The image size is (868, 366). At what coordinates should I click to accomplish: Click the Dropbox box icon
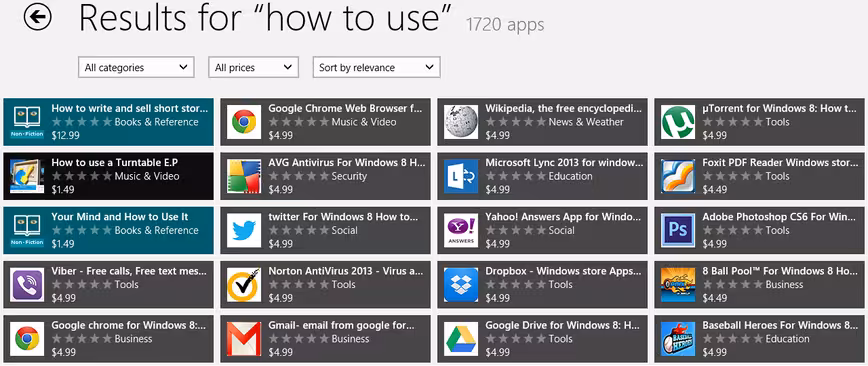(461, 285)
